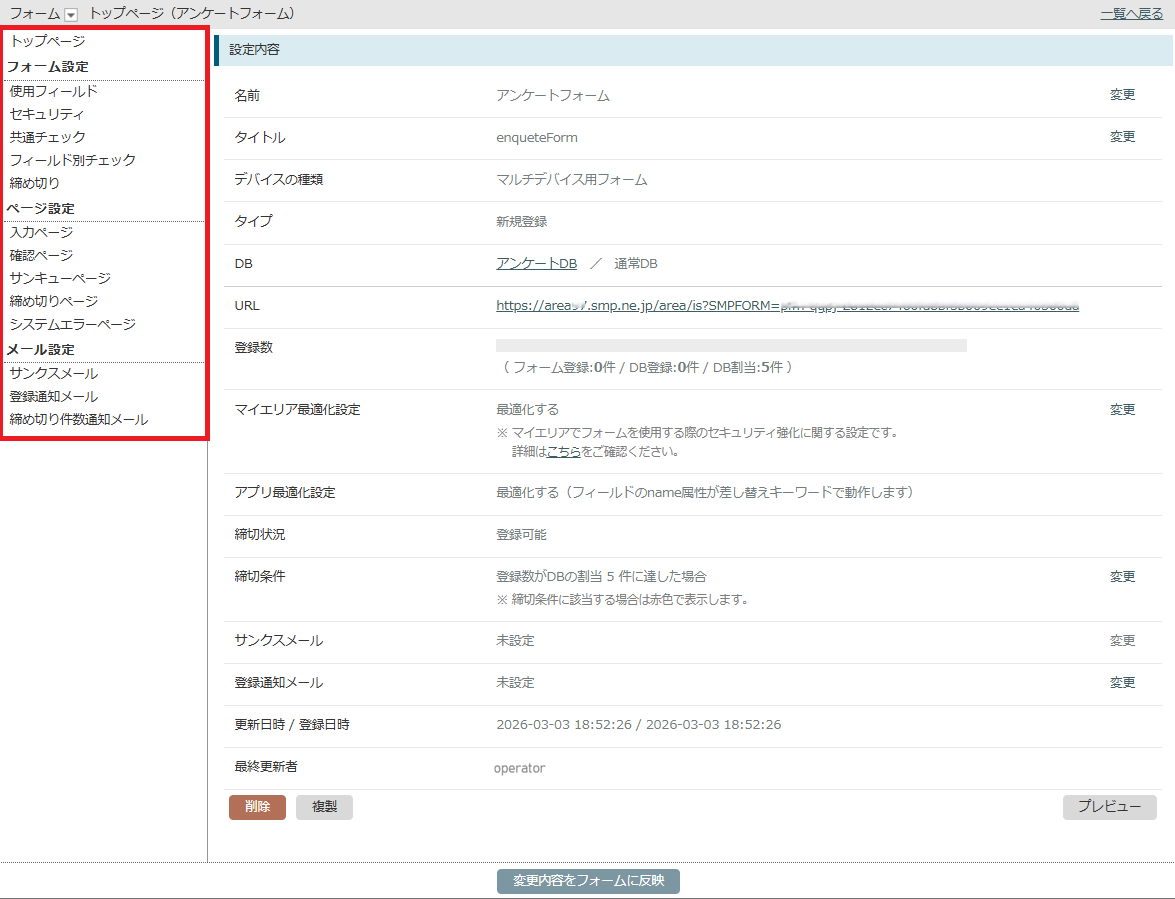Screen dimensions: 1175x899
Task: Click 変更 for the タイトル row
Action: click(x=1122, y=137)
